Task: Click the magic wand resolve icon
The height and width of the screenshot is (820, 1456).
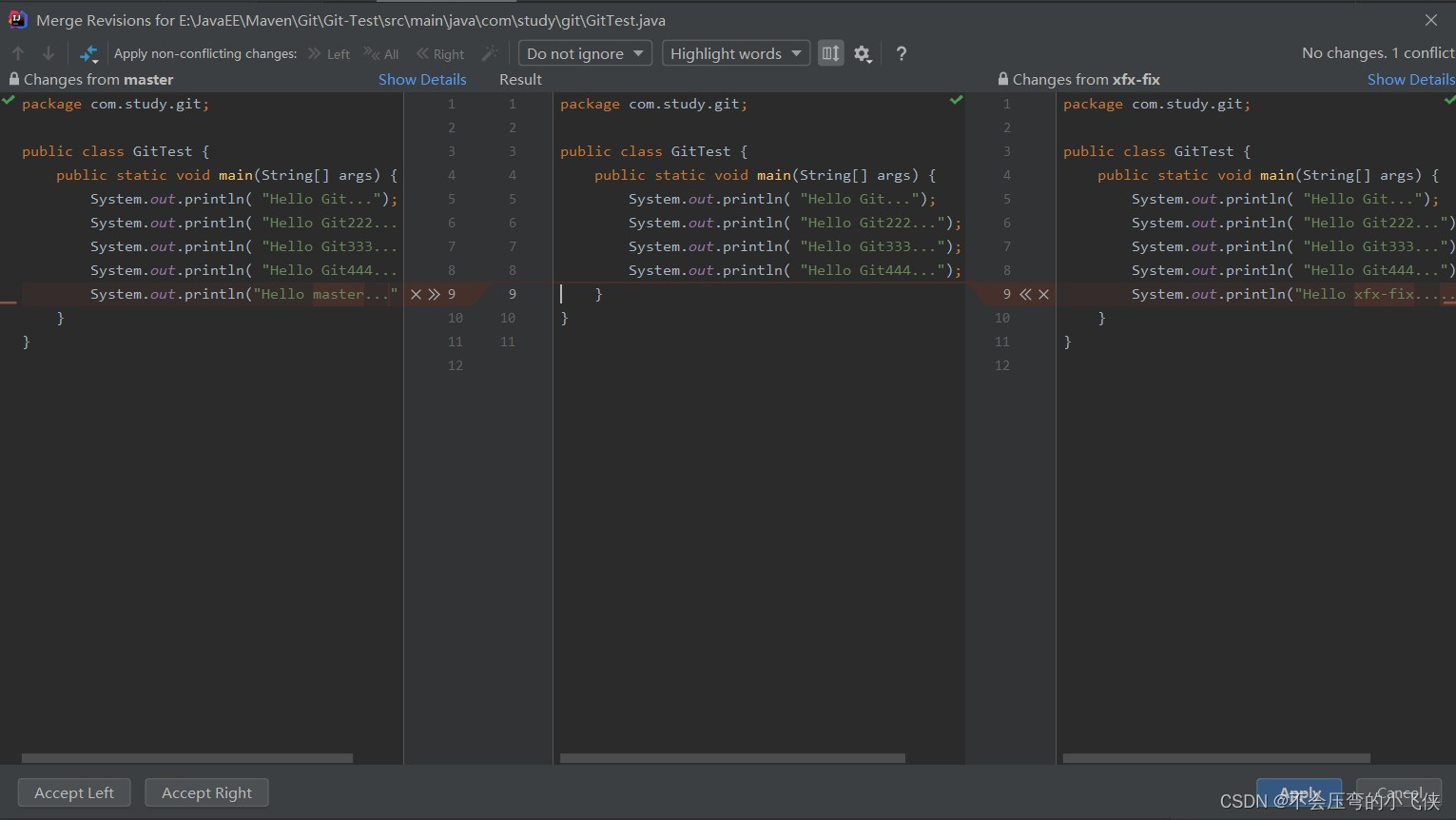Action: point(491,53)
